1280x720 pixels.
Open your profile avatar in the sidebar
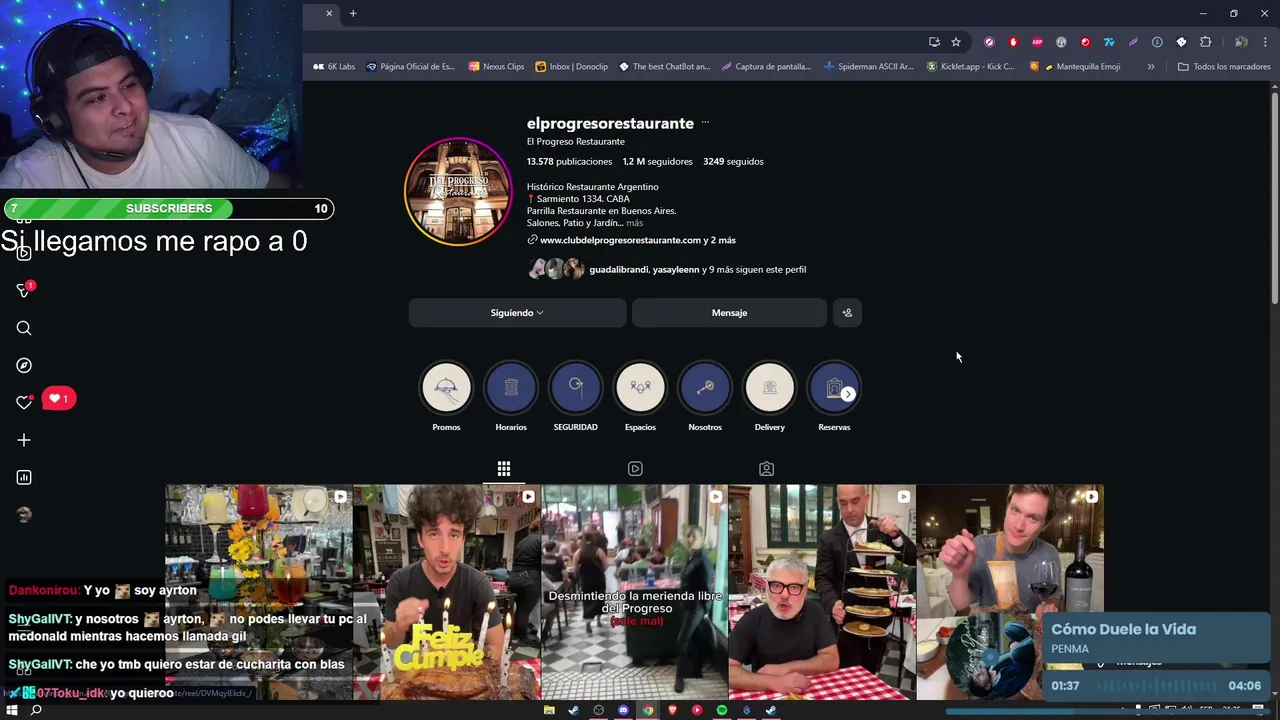click(x=24, y=514)
